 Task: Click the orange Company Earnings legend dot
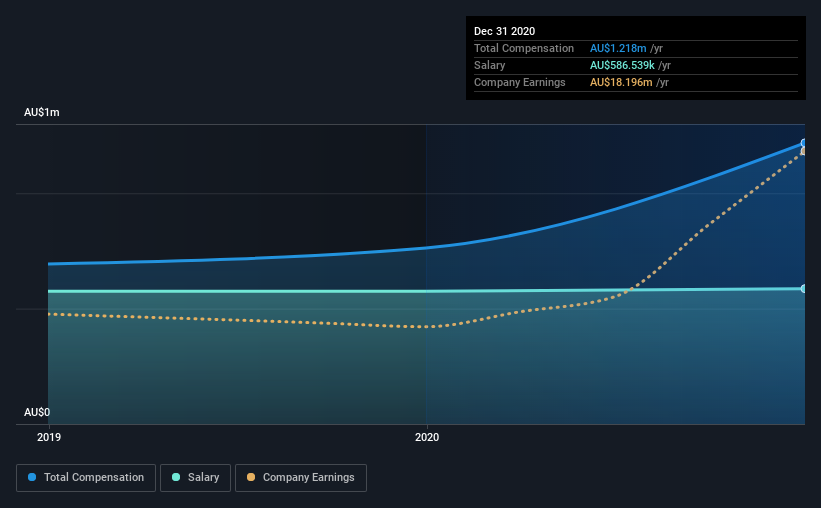pyautogui.click(x=251, y=477)
